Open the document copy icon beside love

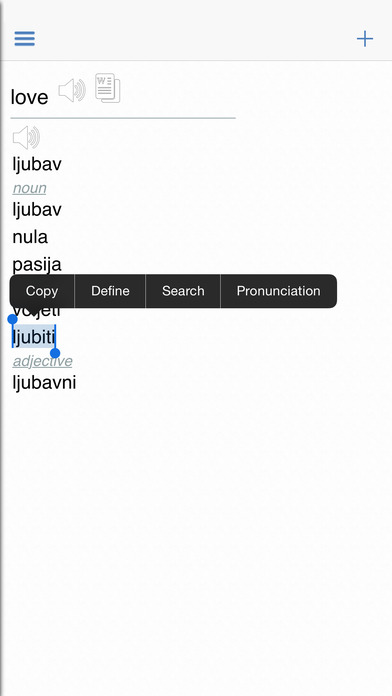[107, 88]
